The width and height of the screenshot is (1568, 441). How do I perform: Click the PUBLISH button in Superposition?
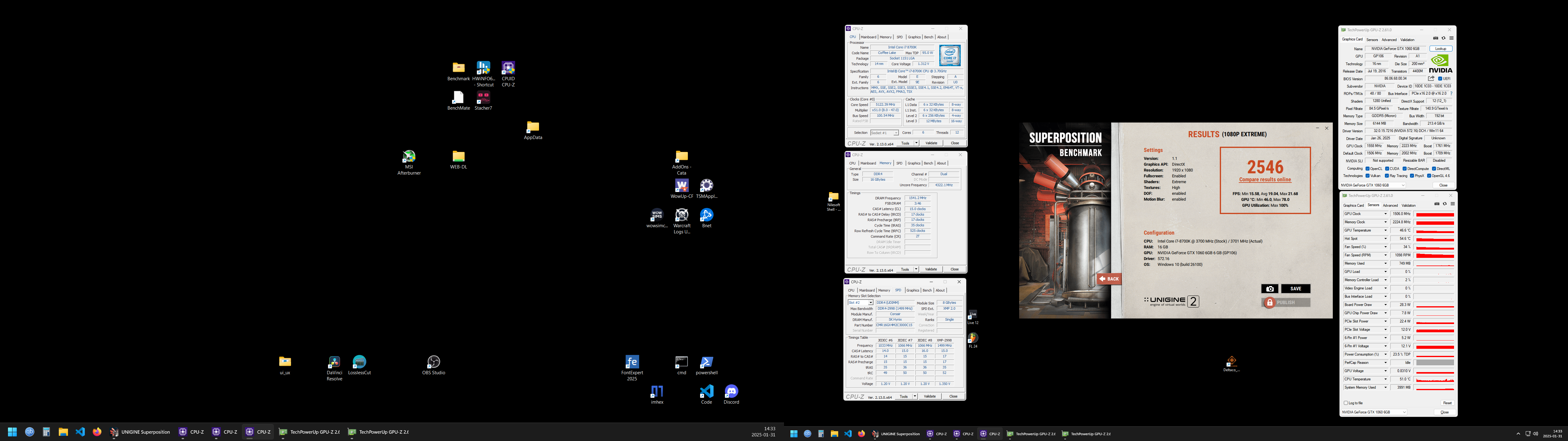pos(1286,303)
